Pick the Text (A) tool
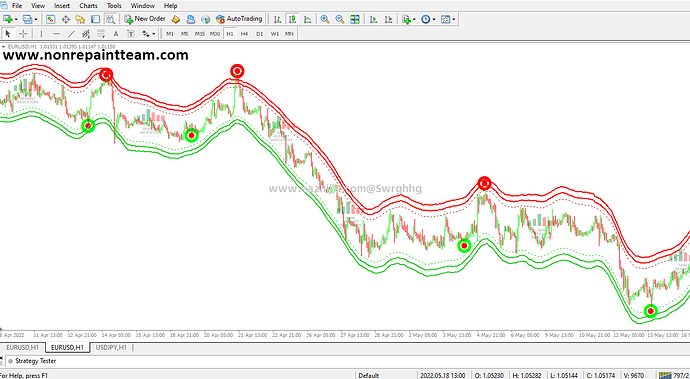Viewport: 690px width, 379px height. (x=116, y=33)
